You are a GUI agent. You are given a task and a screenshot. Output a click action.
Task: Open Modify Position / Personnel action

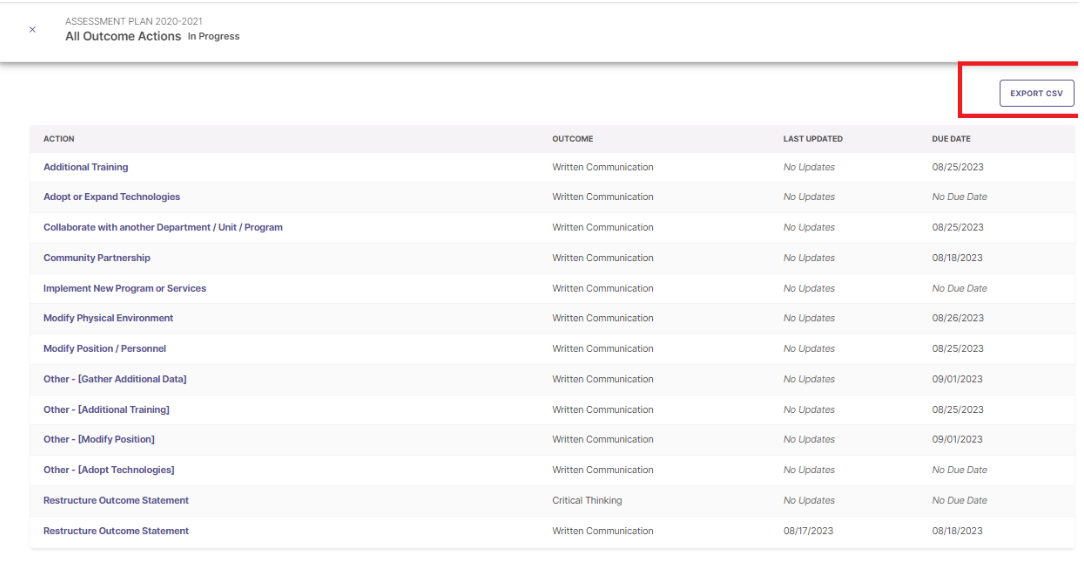coord(105,349)
